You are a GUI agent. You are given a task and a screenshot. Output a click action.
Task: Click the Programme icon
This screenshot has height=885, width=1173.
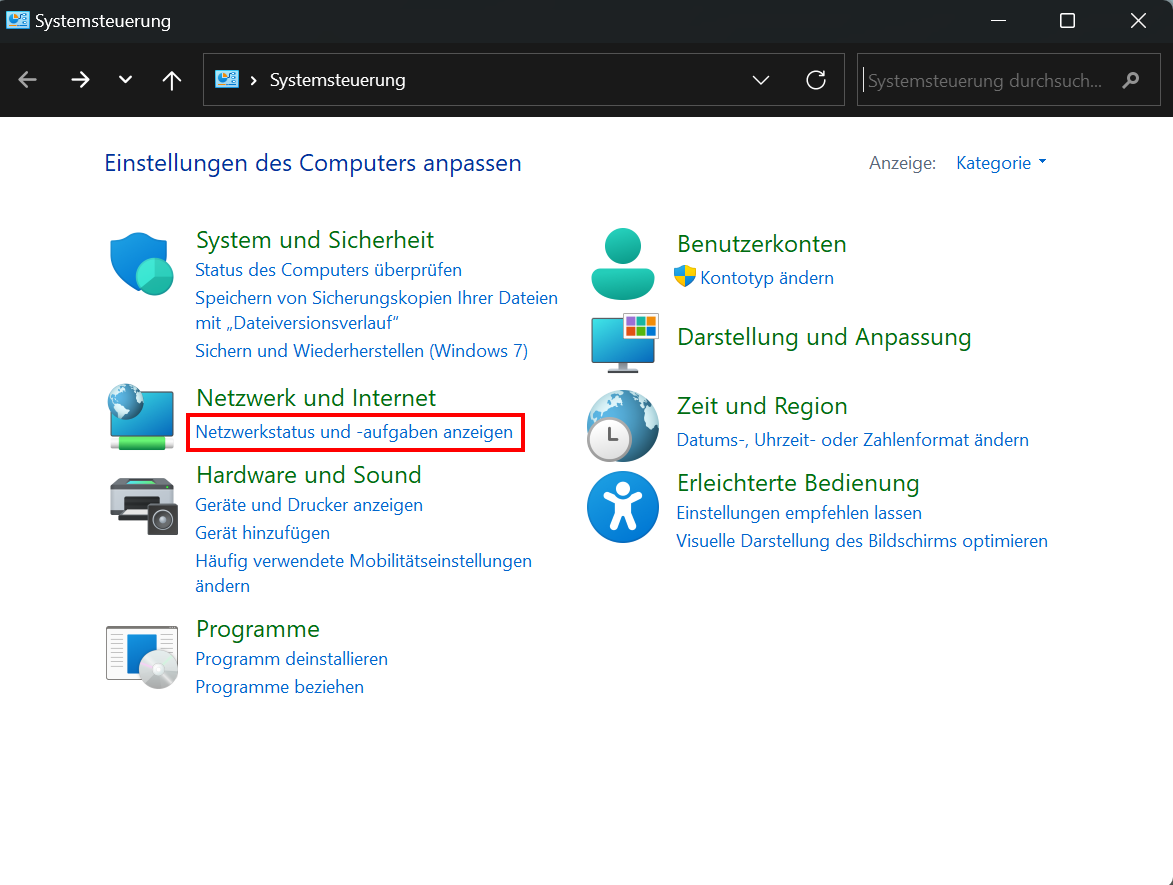[x=141, y=655]
